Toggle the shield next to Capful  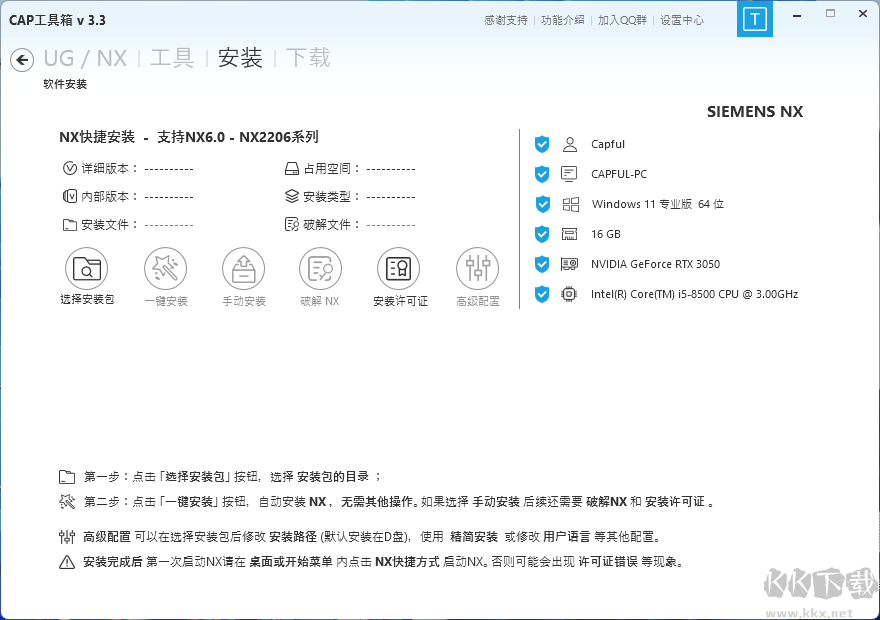pos(541,144)
